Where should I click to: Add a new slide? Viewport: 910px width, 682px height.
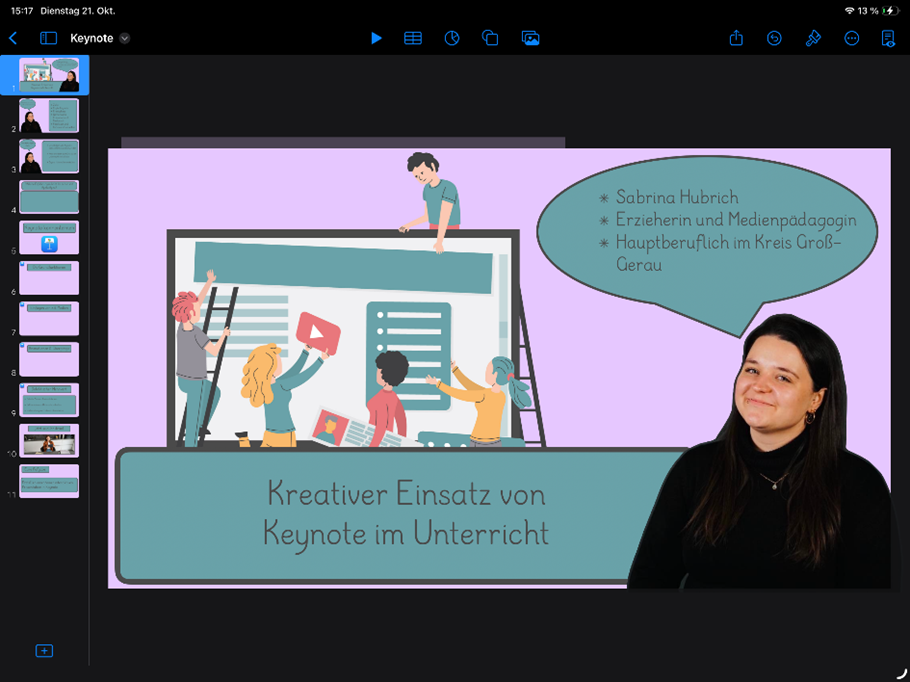click(44, 651)
